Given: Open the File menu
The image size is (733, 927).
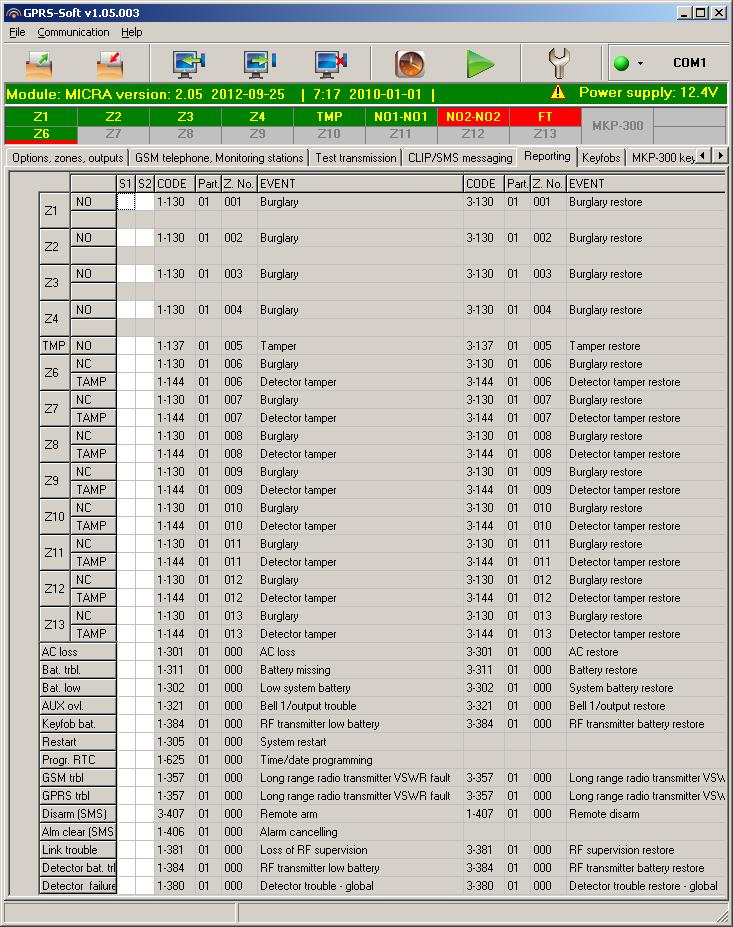Looking at the screenshot, I should point(17,32).
